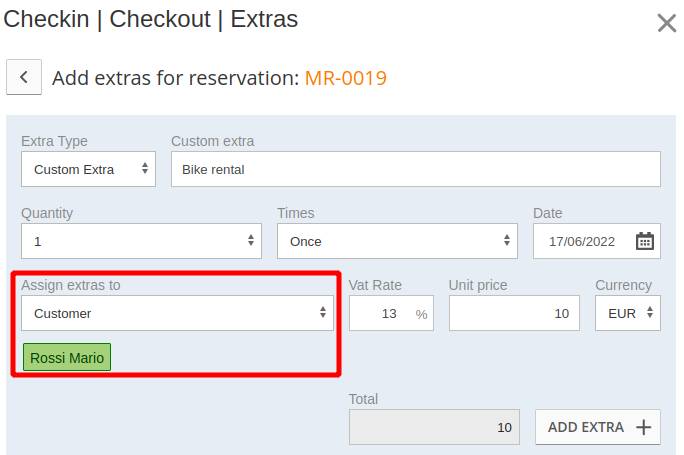Click the Vat Rate percent symbol
The width and height of the screenshot is (684, 455).
pyautogui.click(x=421, y=314)
